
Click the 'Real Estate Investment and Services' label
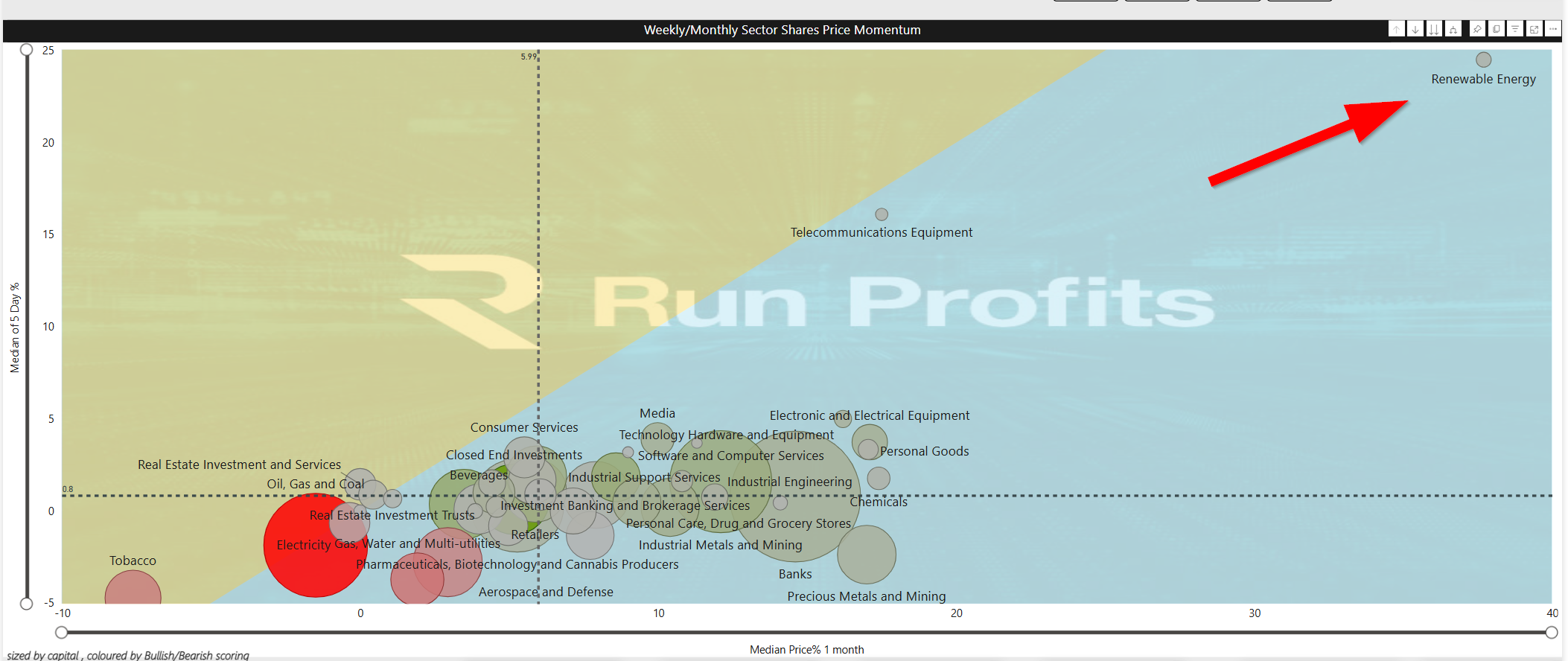tap(240, 464)
